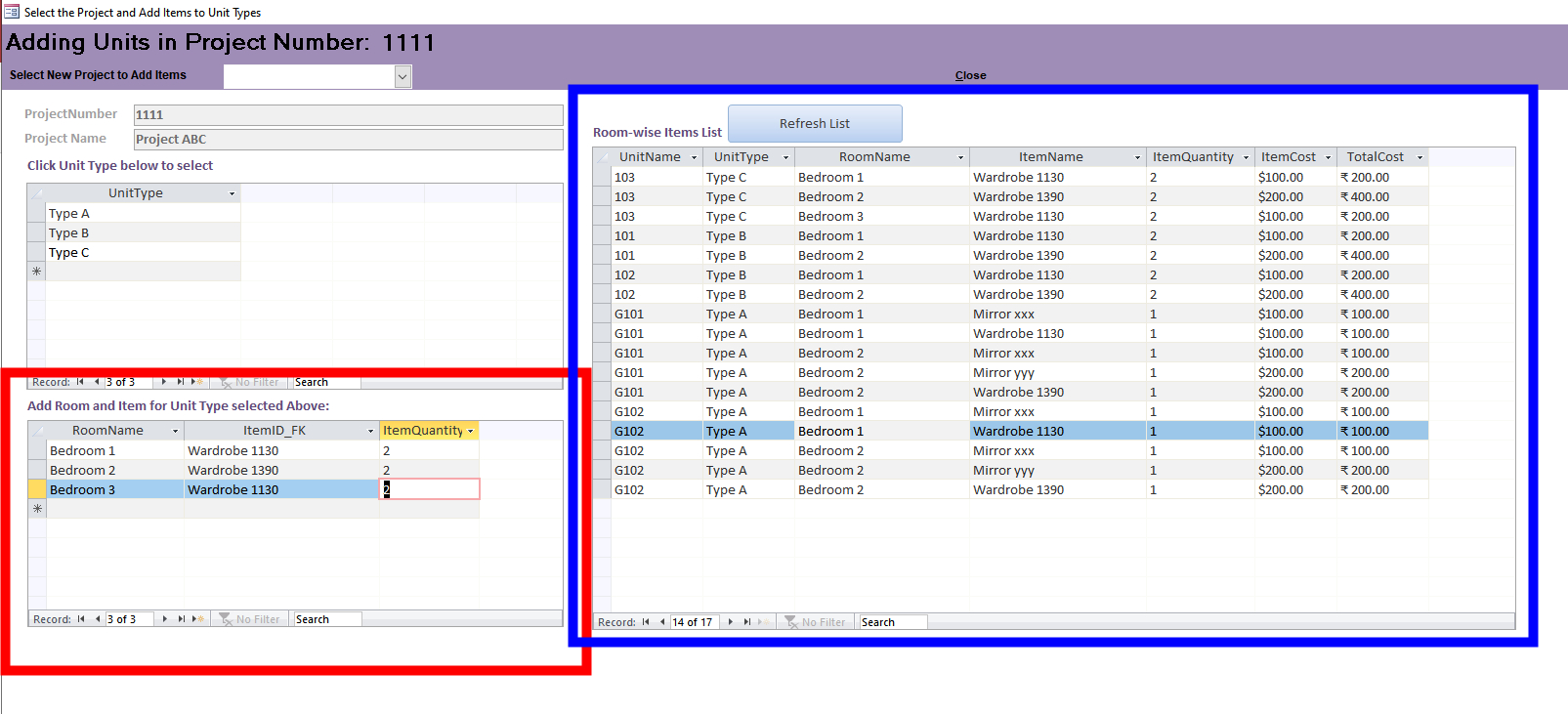The height and width of the screenshot is (714, 1568).
Task: Open UnitType column filter in Room-wise Items List
Action: [785, 157]
